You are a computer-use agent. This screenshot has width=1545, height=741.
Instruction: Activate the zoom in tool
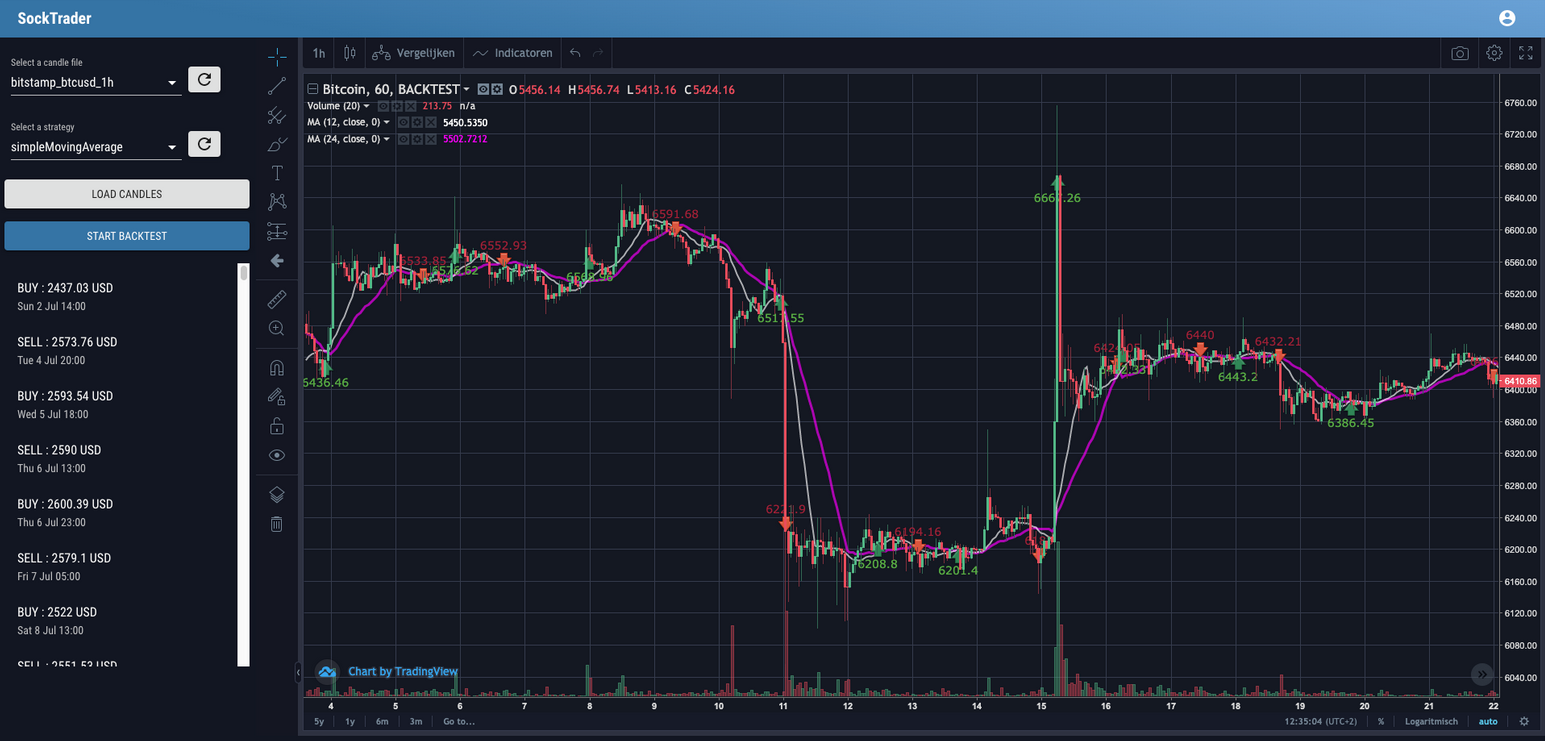tap(277, 328)
